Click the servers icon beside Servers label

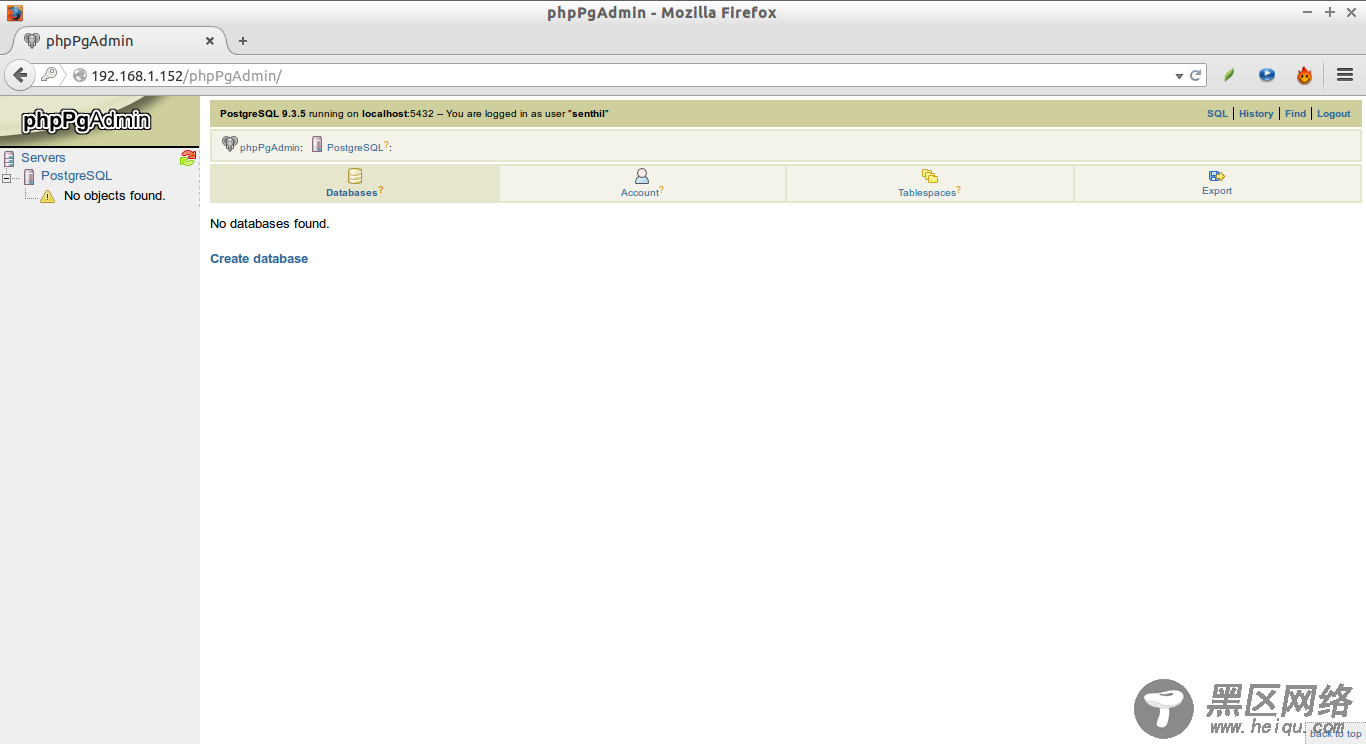point(9,159)
